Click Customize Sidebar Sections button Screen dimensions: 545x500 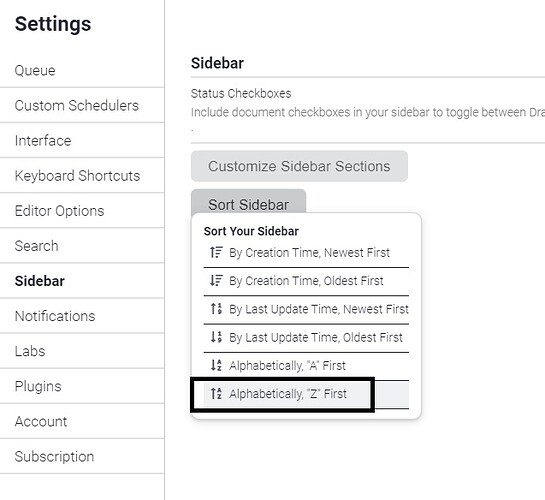tap(299, 166)
